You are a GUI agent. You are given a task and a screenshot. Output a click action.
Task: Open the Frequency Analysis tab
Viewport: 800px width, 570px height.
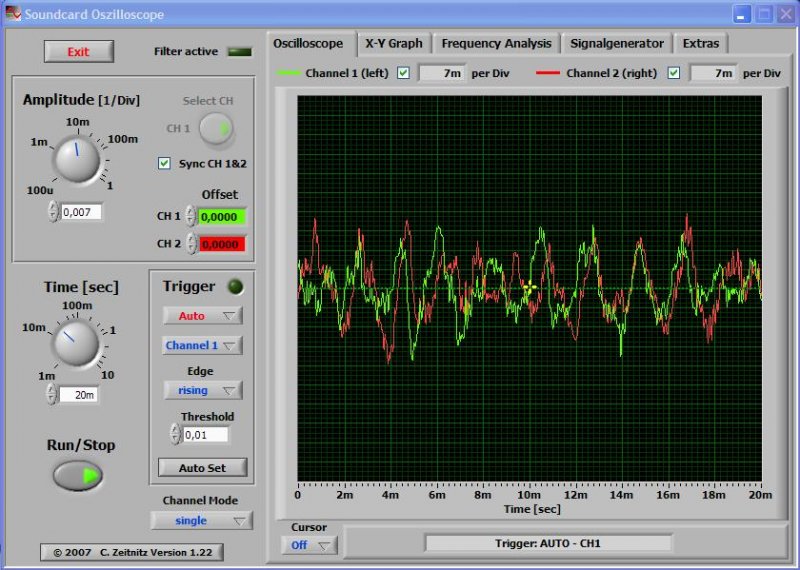tap(496, 43)
